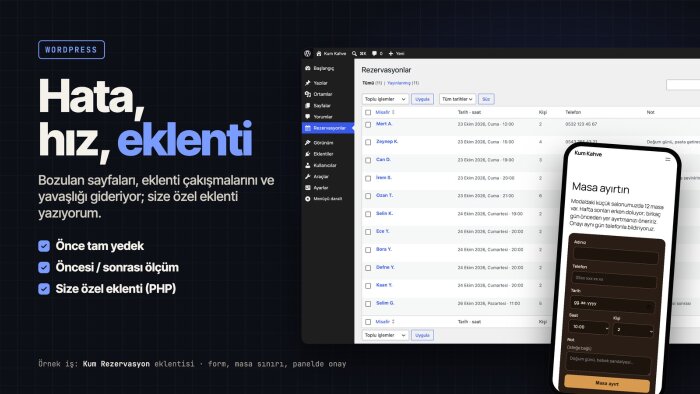Check the Zeynep K. row checkbox
The height and width of the screenshot is (394, 700).
pos(368,142)
